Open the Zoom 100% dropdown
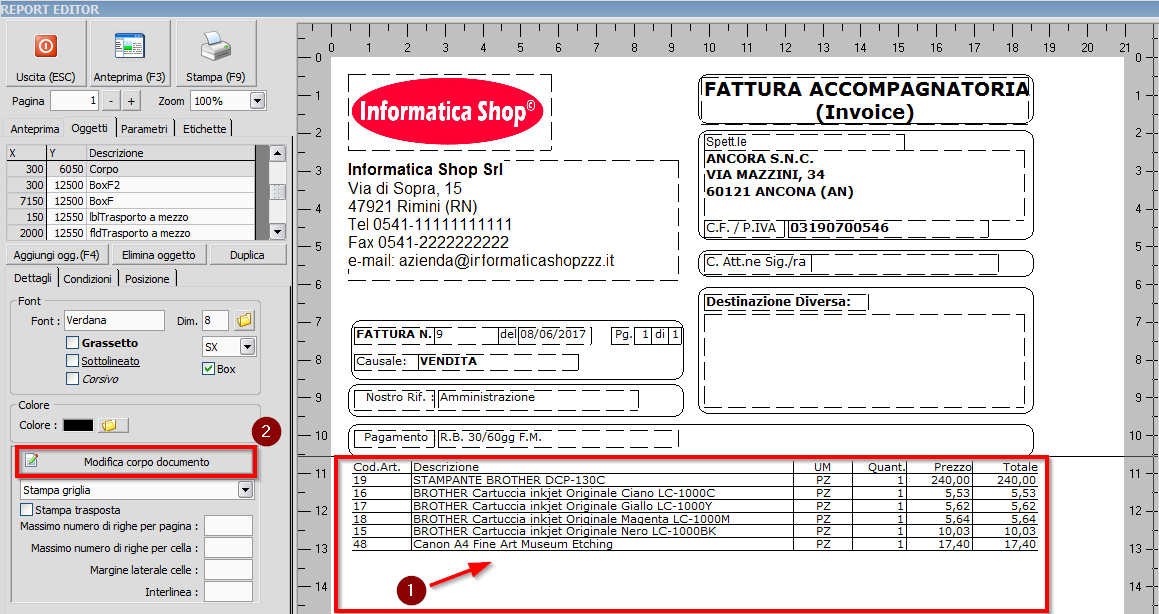 pyautogui.click(x=257, y=100)
